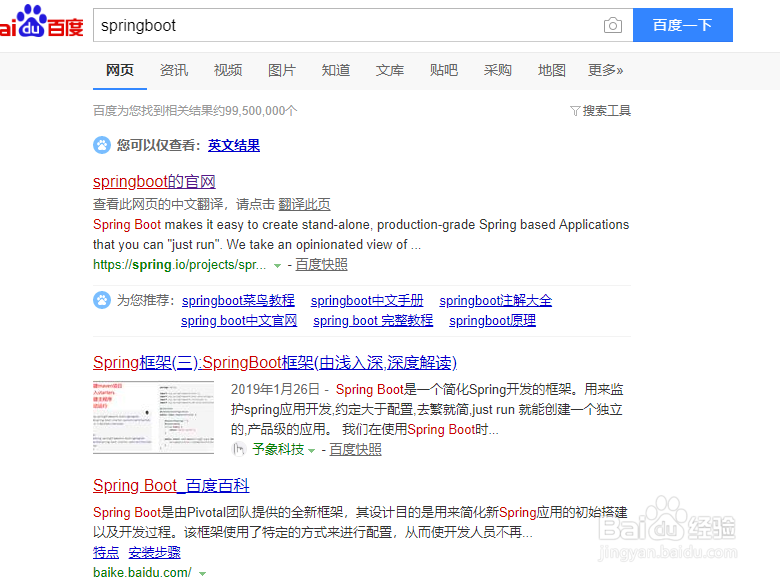The image size is (780, 579).
Task: Switch to the 资讯 tab
Action: [x=174, y=70]
